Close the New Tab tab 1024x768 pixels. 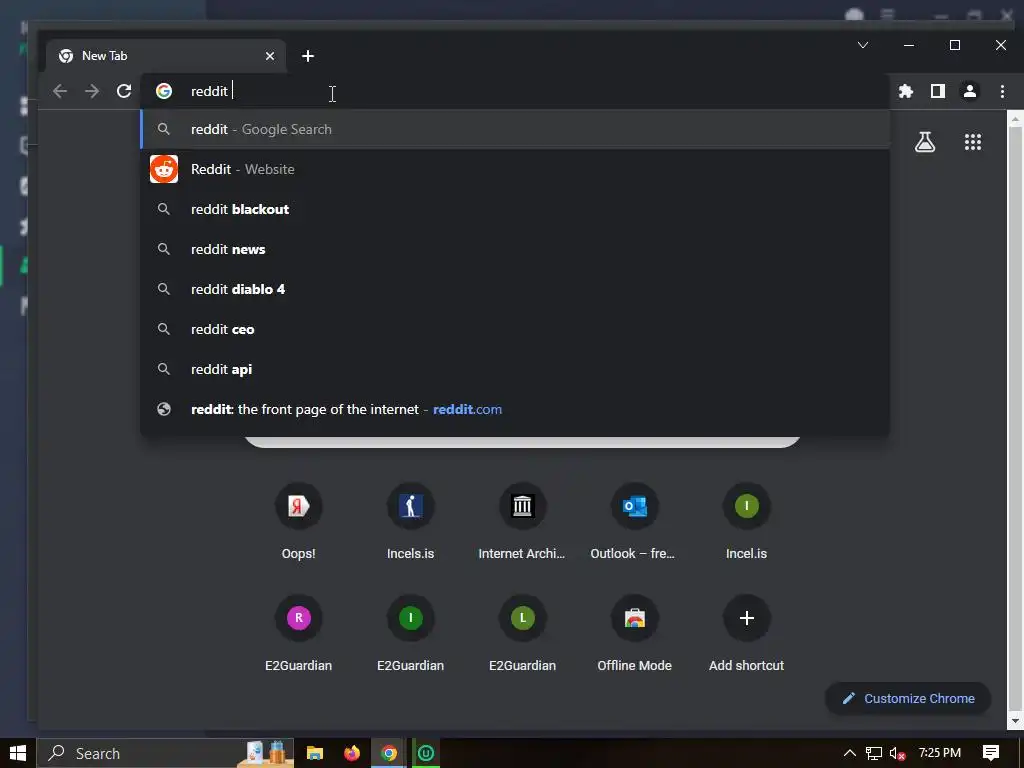tap(270, 56)
